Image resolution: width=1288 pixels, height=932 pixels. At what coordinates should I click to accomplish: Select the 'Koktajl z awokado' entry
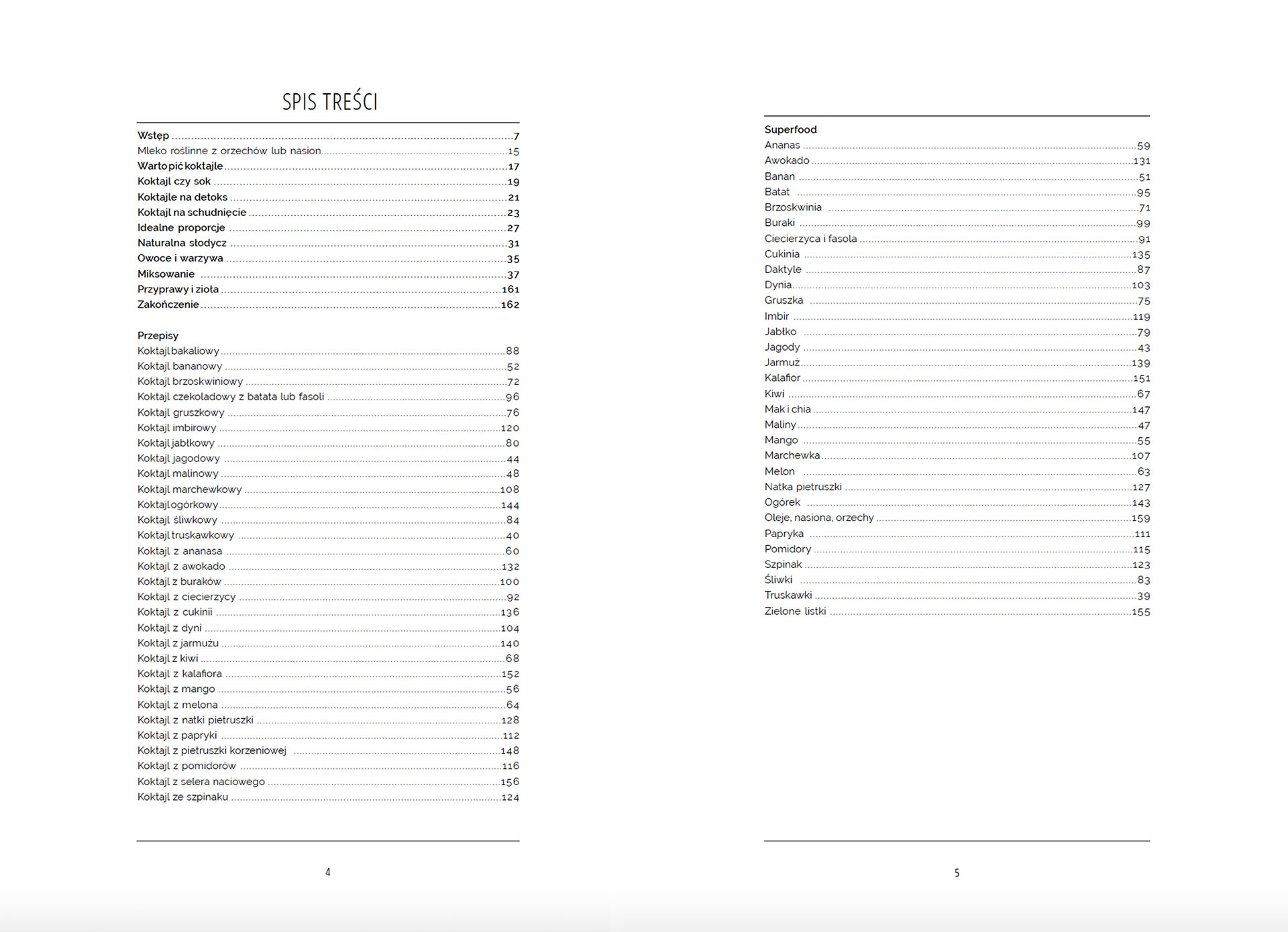[x=181, y=567]
